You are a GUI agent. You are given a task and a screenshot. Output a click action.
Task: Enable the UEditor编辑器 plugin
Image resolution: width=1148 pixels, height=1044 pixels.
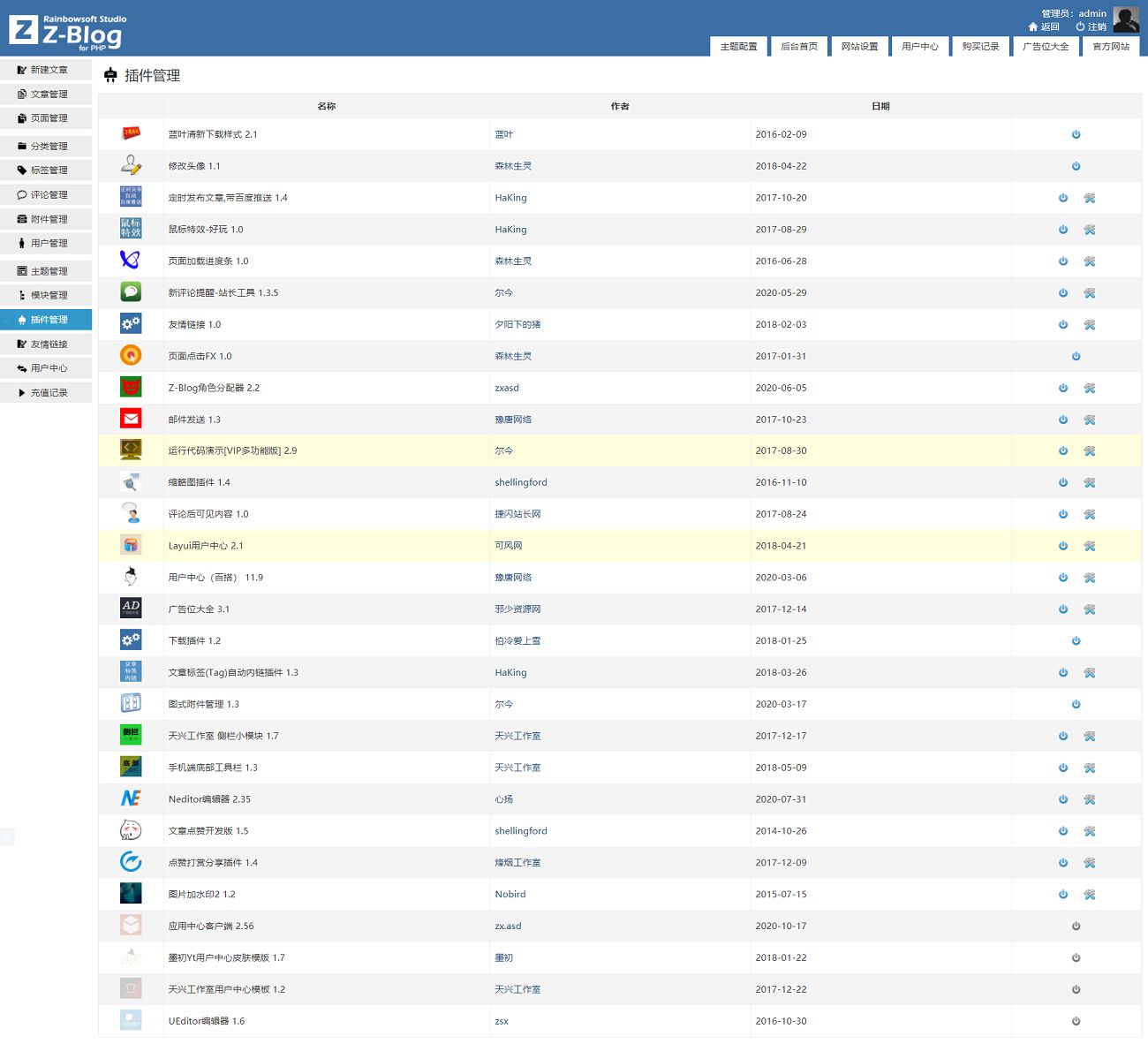coord(1076,1021)
